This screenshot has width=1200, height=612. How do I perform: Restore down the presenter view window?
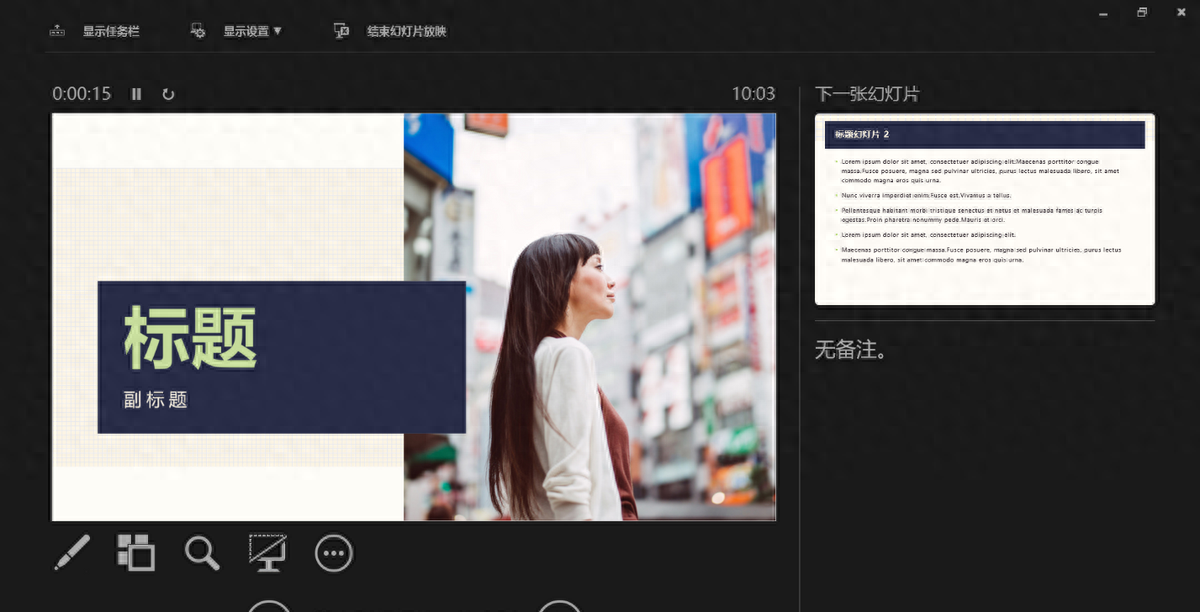click(x=1142, y=13)
